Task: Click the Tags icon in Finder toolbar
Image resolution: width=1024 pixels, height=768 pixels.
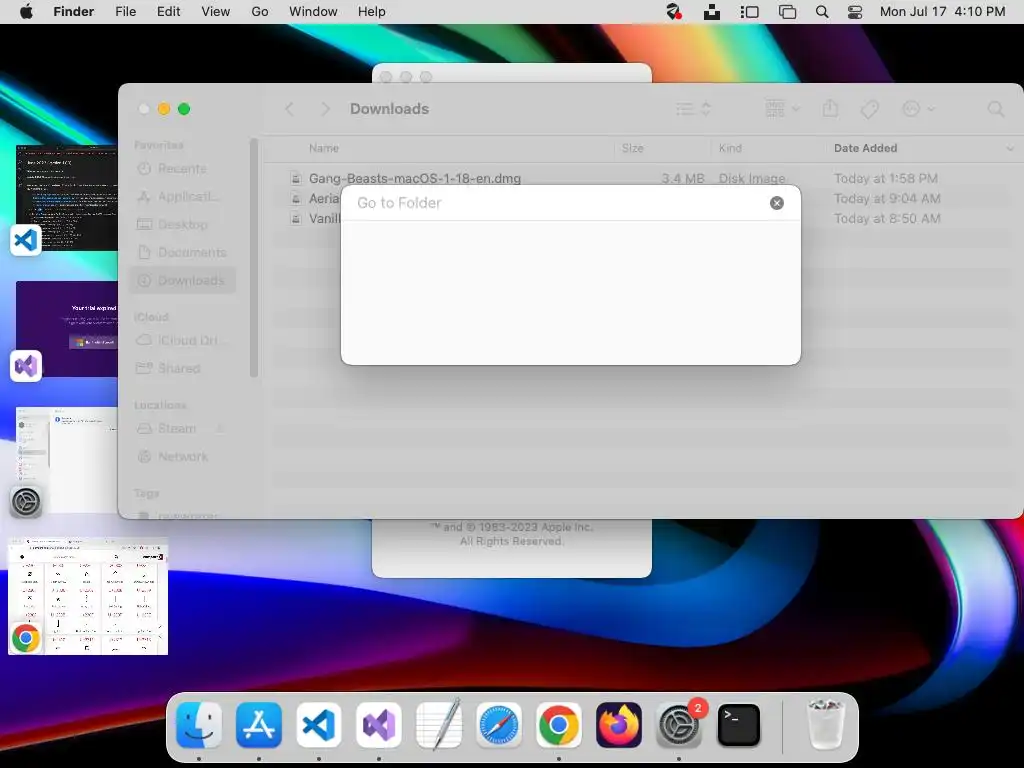Action: (x=869, y=109)
